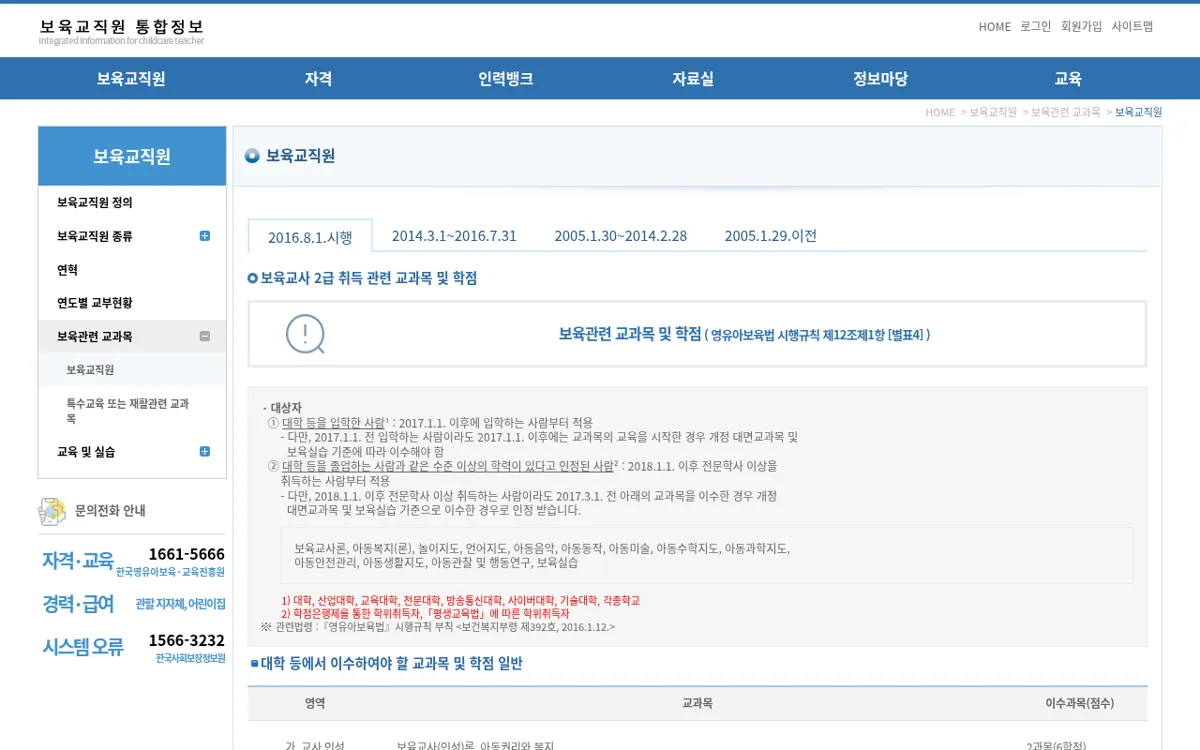Viewport: 1200px width, 750px height.
Task: Click the 보육교사 2급 취득 관련 heading
Action: (369, 278)
